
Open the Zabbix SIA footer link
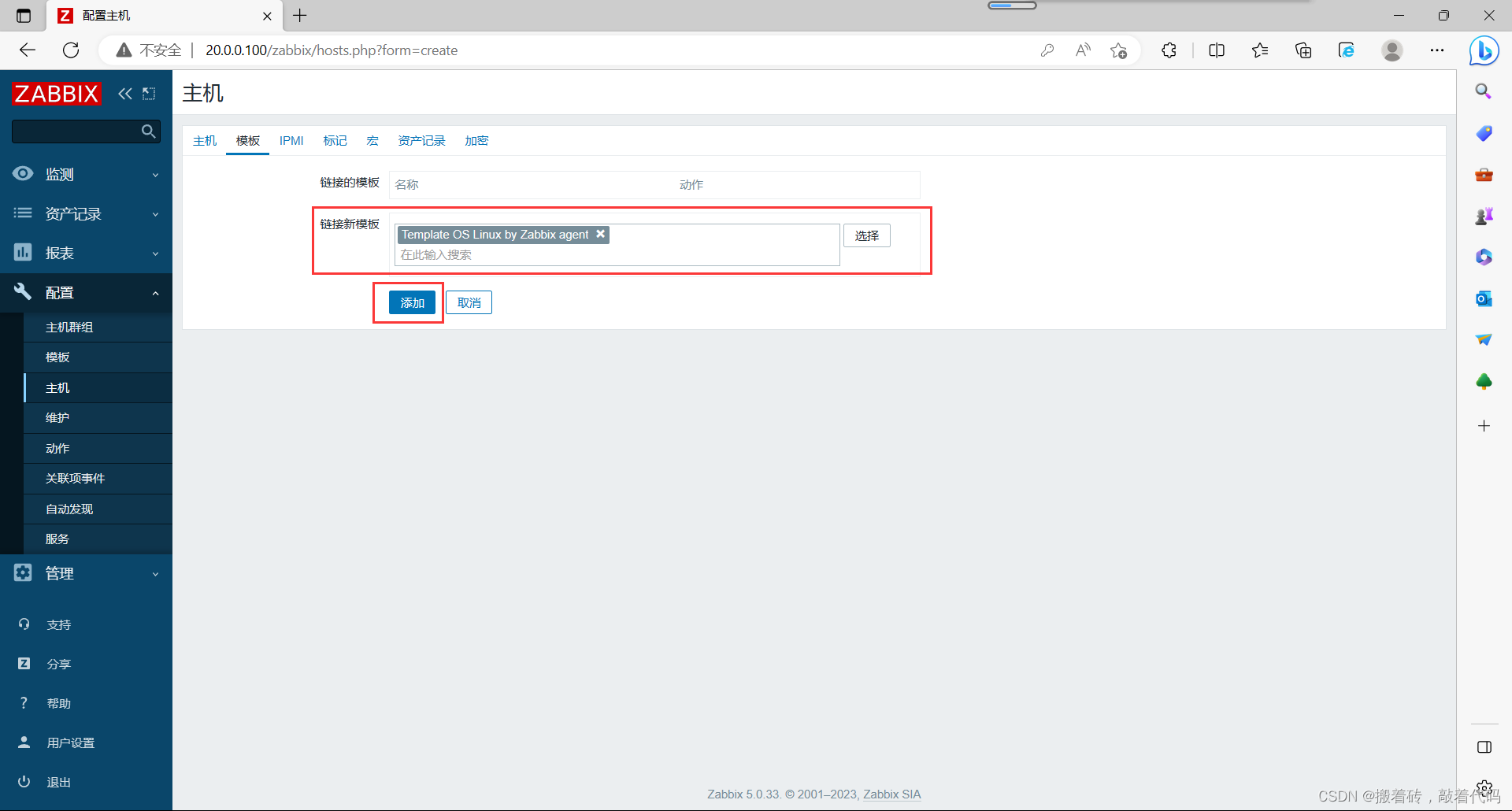point(891,794)
